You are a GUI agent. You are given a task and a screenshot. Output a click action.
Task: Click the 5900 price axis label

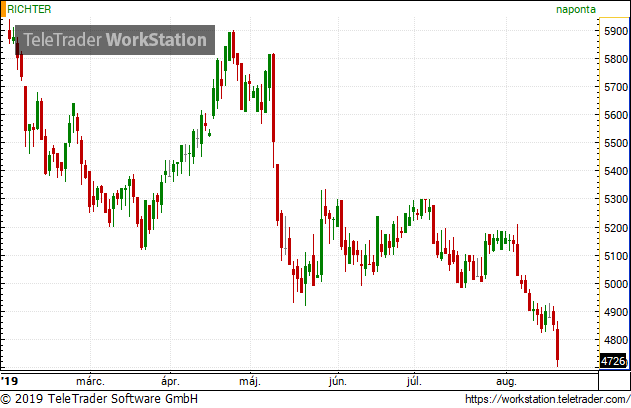(616, 31)
